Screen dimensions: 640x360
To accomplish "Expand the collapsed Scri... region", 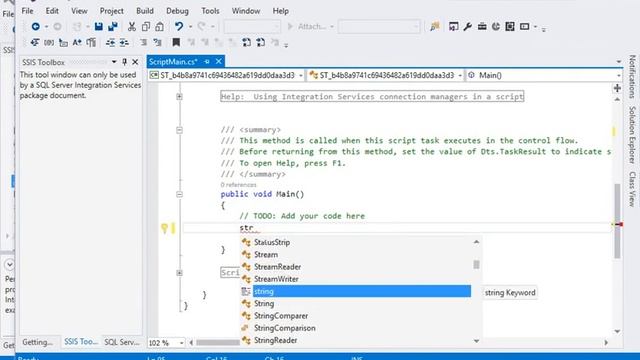I will [x=179, y=273].
